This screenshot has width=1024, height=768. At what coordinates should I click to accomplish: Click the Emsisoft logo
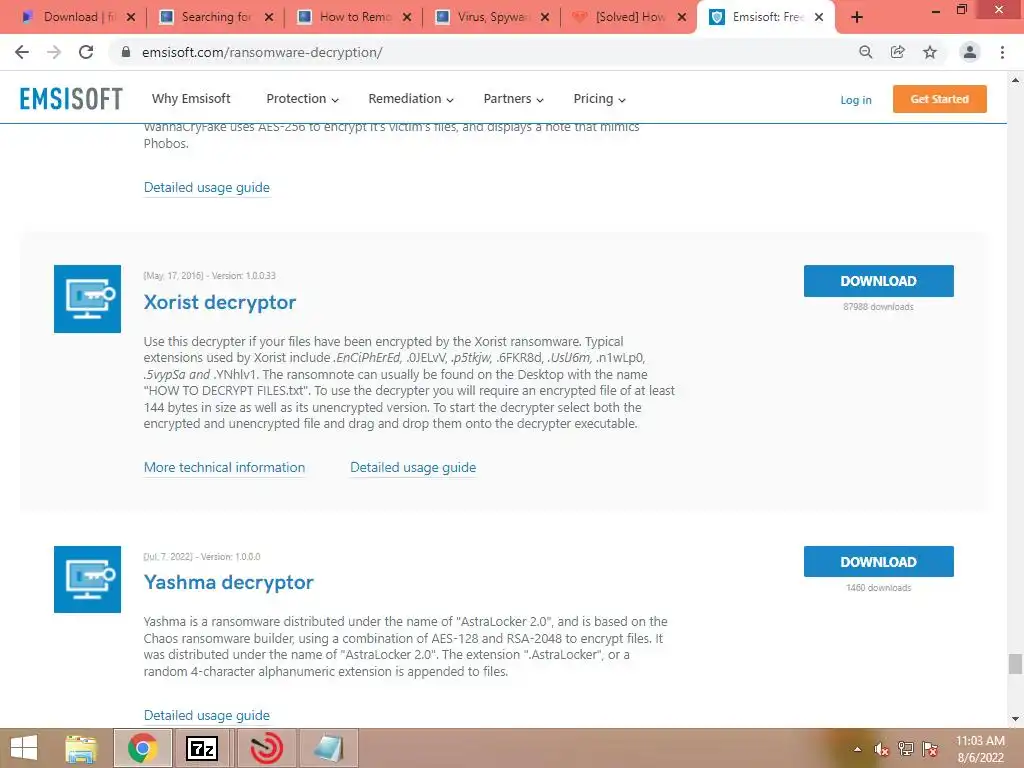[71, 99]
